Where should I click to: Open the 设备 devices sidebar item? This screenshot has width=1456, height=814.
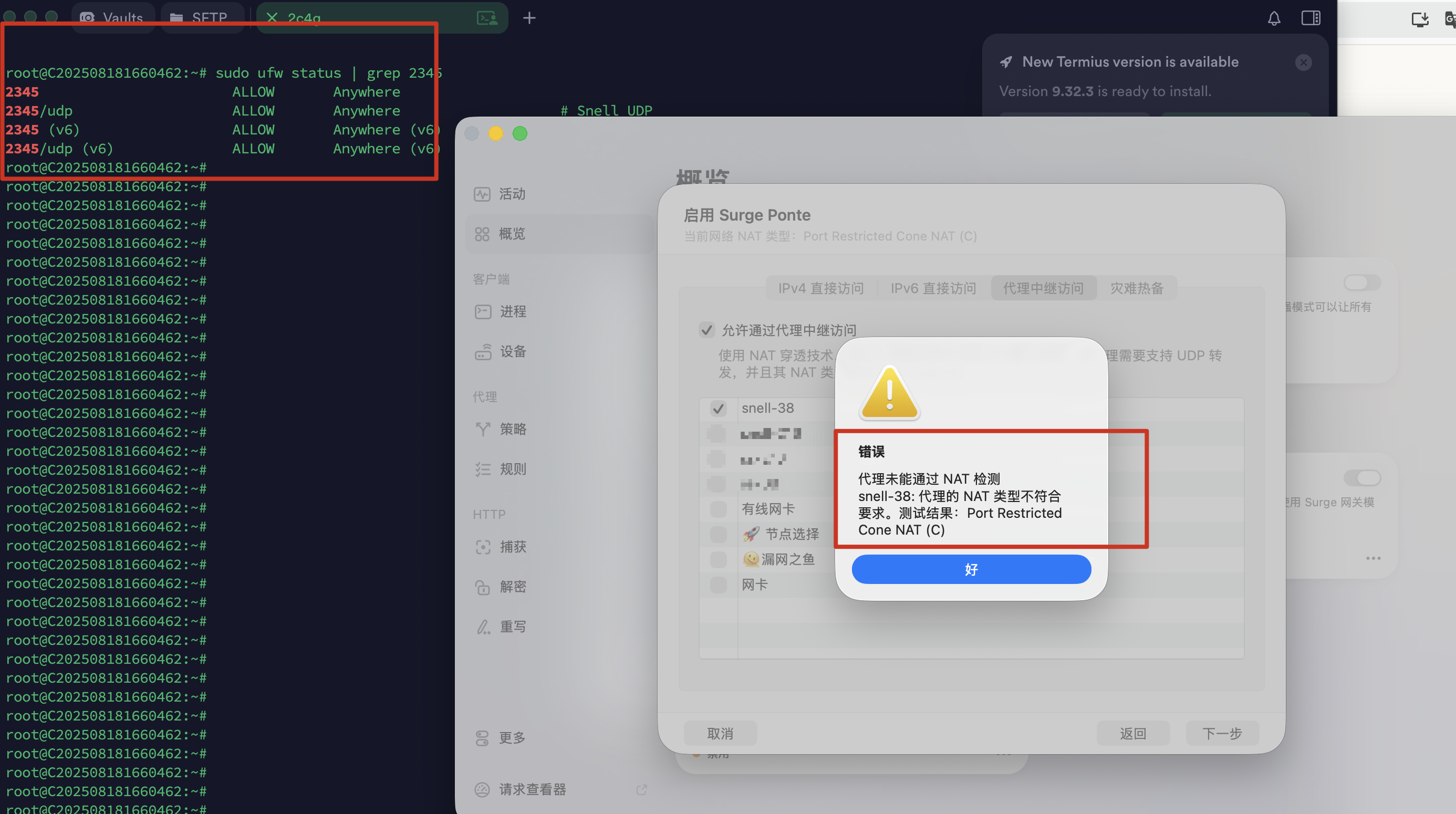click(512, 352)
